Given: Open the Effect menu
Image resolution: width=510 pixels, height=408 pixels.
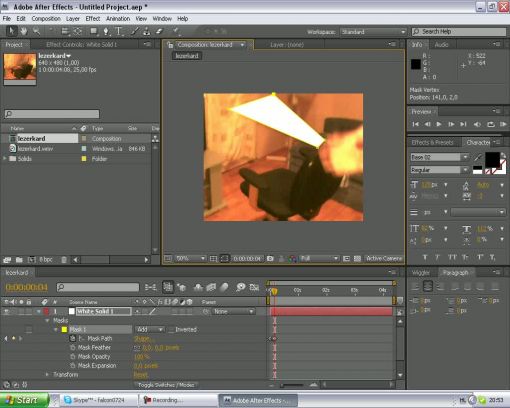Looking at the screenshot, I should (x=93, y=19).
